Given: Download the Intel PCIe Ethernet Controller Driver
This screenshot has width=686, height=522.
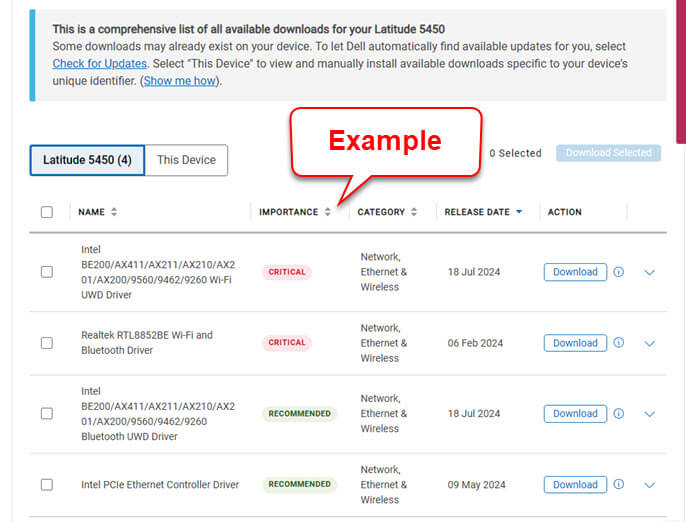Looking at the screenshot, I should coord(575,484).
